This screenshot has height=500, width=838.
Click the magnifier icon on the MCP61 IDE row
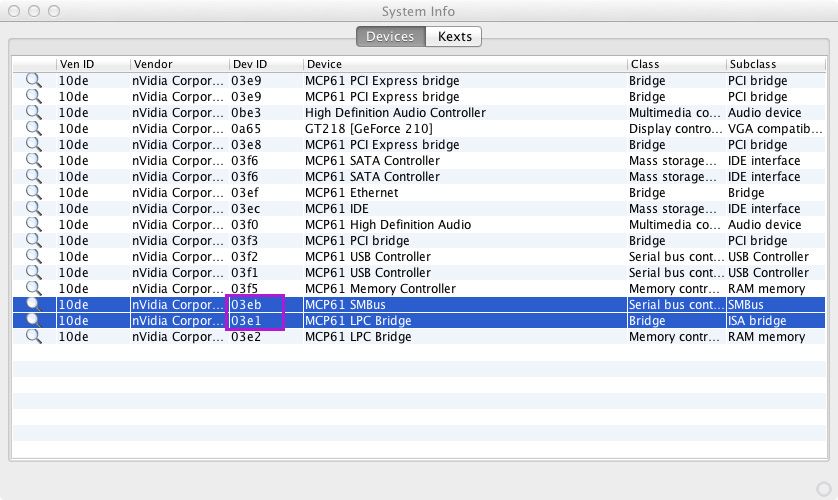tap(34, 208)
